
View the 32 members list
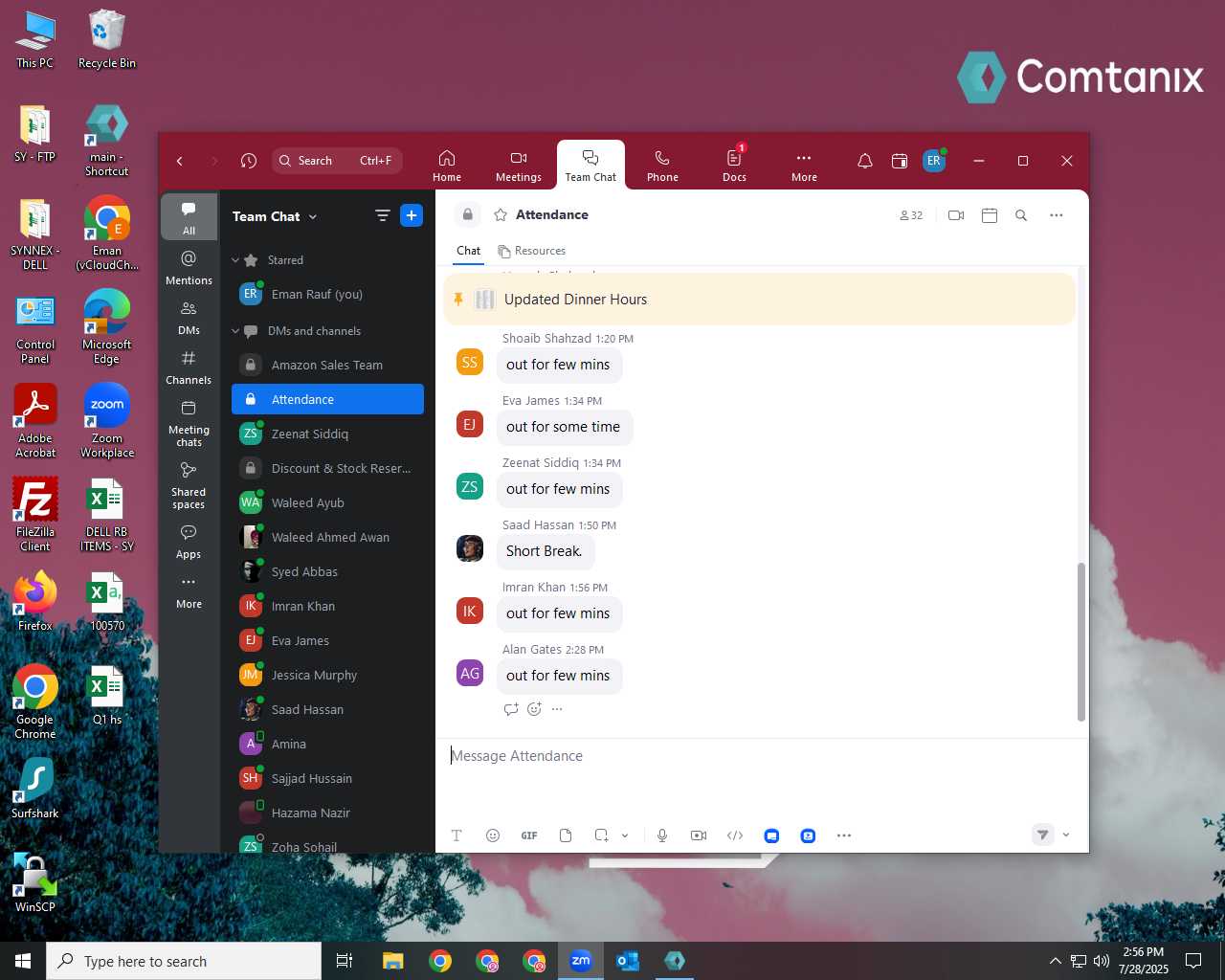click(911, 215)
